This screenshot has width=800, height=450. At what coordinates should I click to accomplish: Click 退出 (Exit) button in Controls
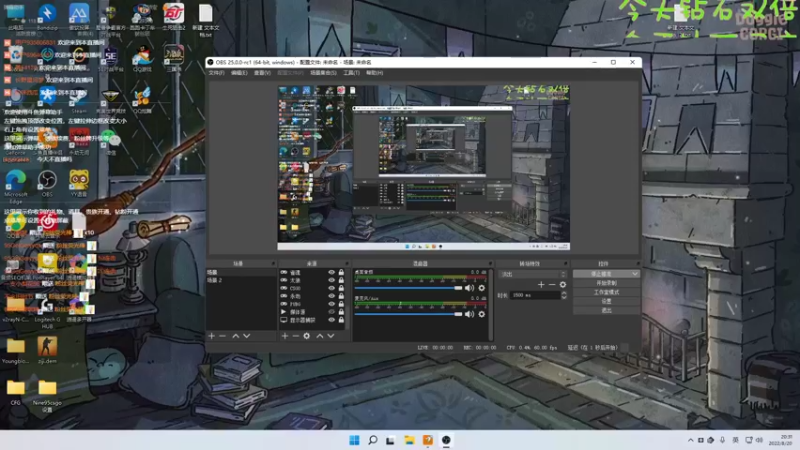[x=606, y=310]
